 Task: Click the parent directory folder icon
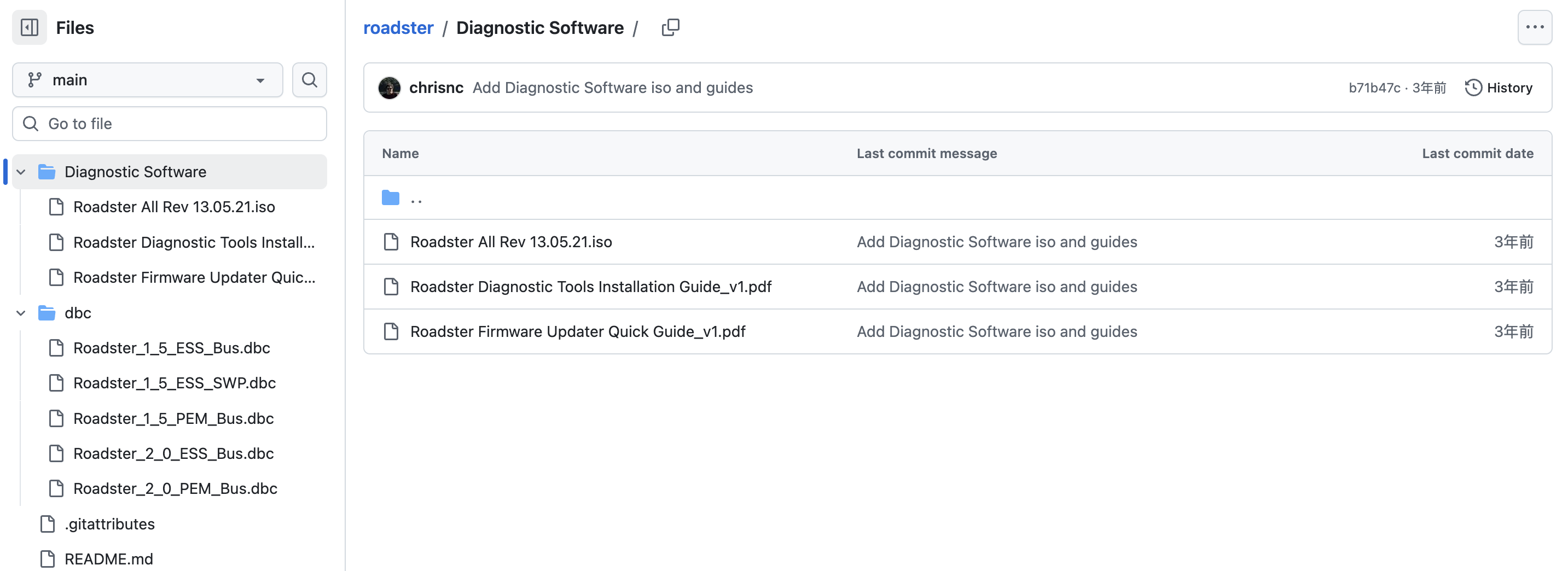391,198
